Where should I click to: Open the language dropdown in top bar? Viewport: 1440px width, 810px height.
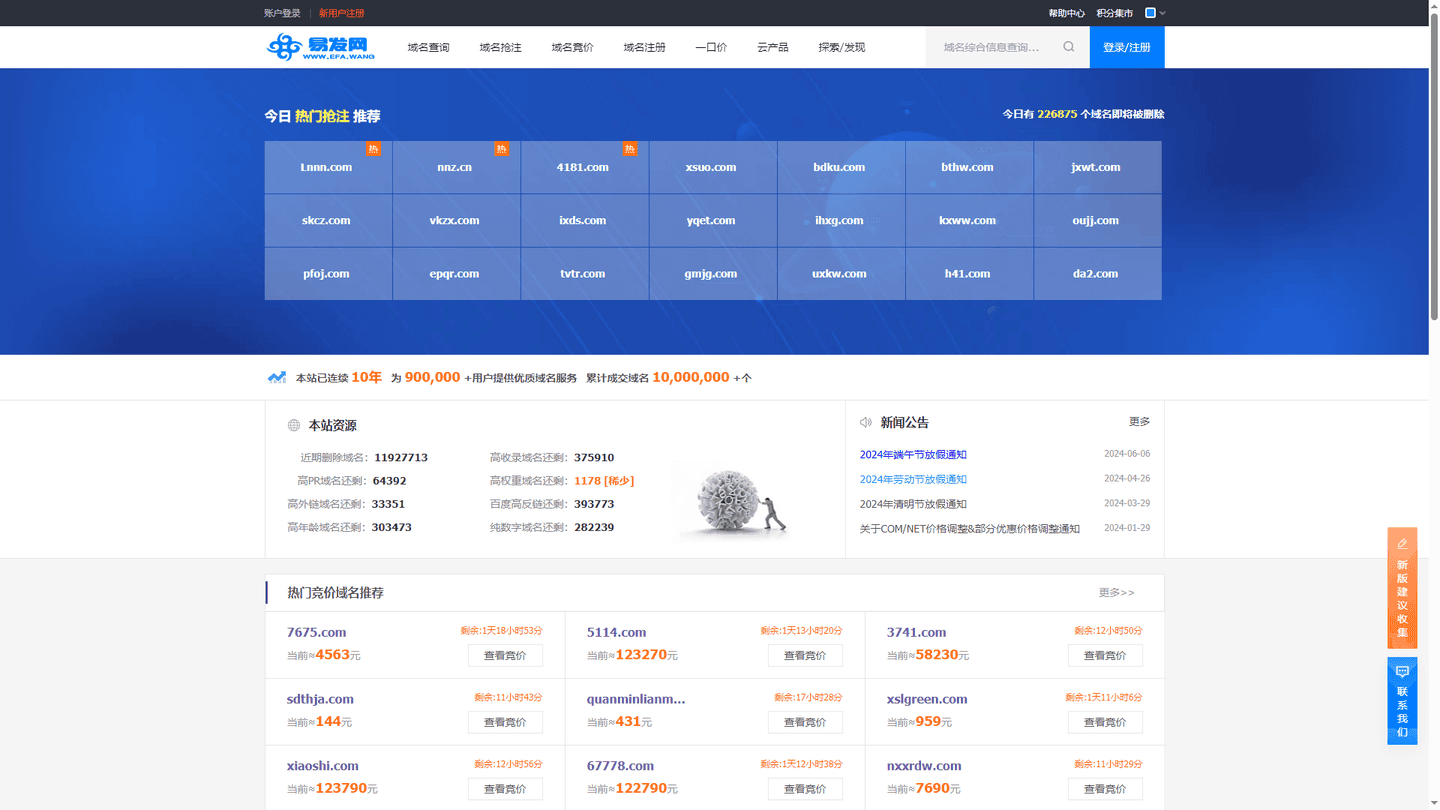(1155, 13)
